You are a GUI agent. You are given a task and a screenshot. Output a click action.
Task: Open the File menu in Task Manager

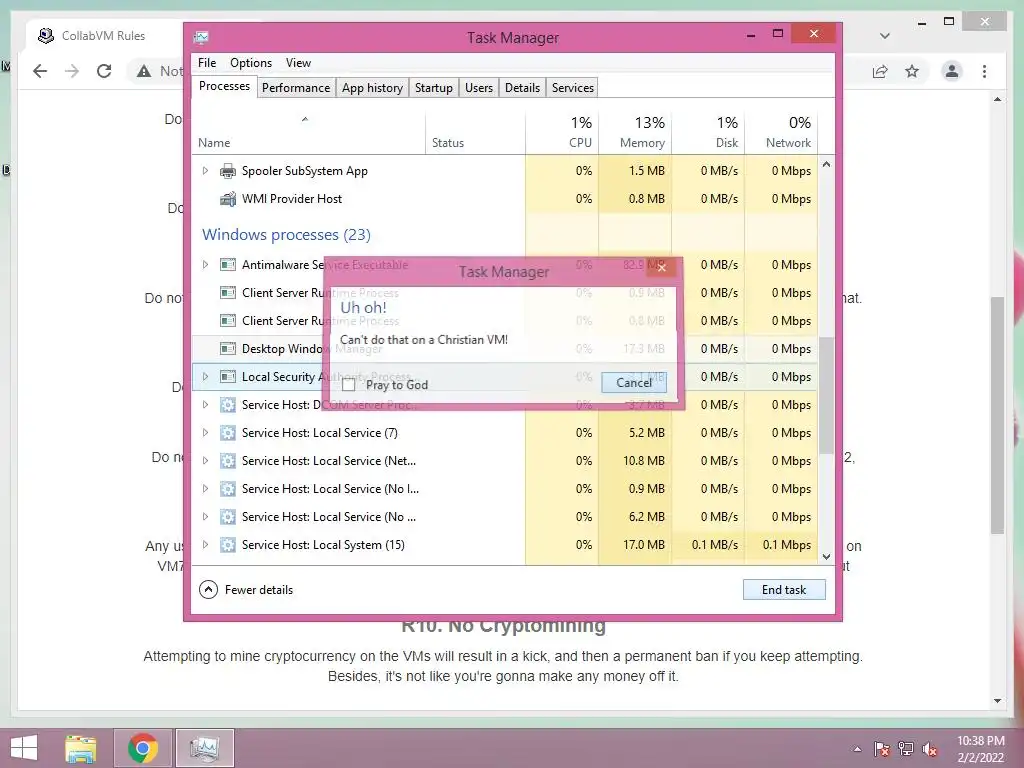(x=207, y=63)
